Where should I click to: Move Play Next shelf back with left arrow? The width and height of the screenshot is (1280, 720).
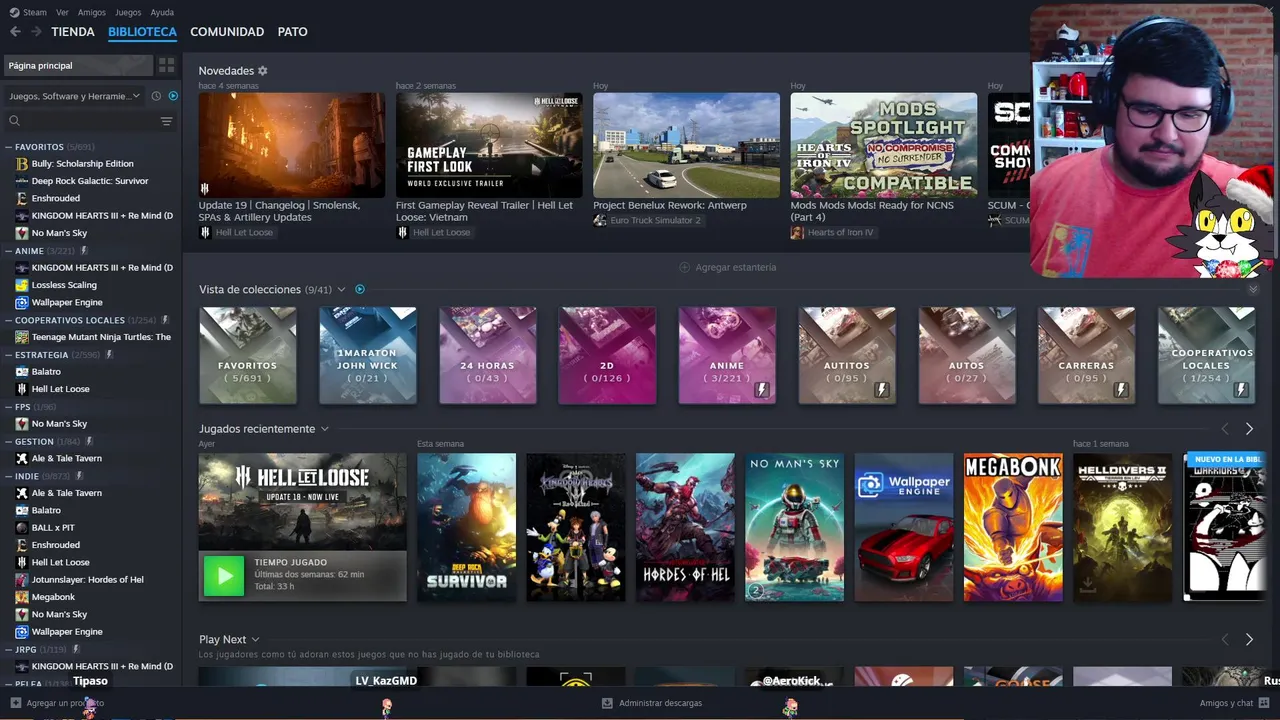point(1225,639)
